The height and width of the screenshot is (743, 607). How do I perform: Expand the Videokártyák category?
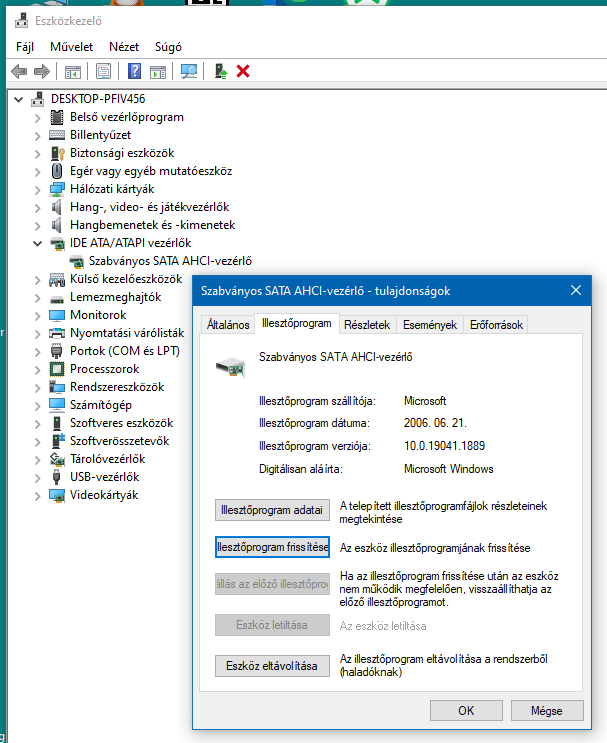[x=37, y=496]
